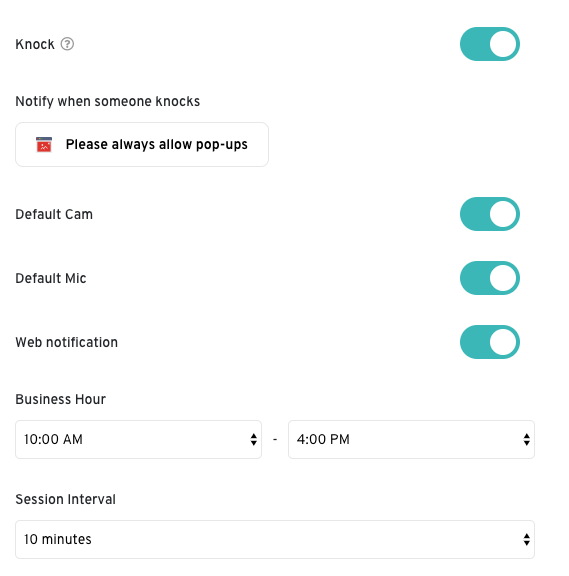Click the Notify when someone knocks label

pyautogui.click(x=108, y=101)
